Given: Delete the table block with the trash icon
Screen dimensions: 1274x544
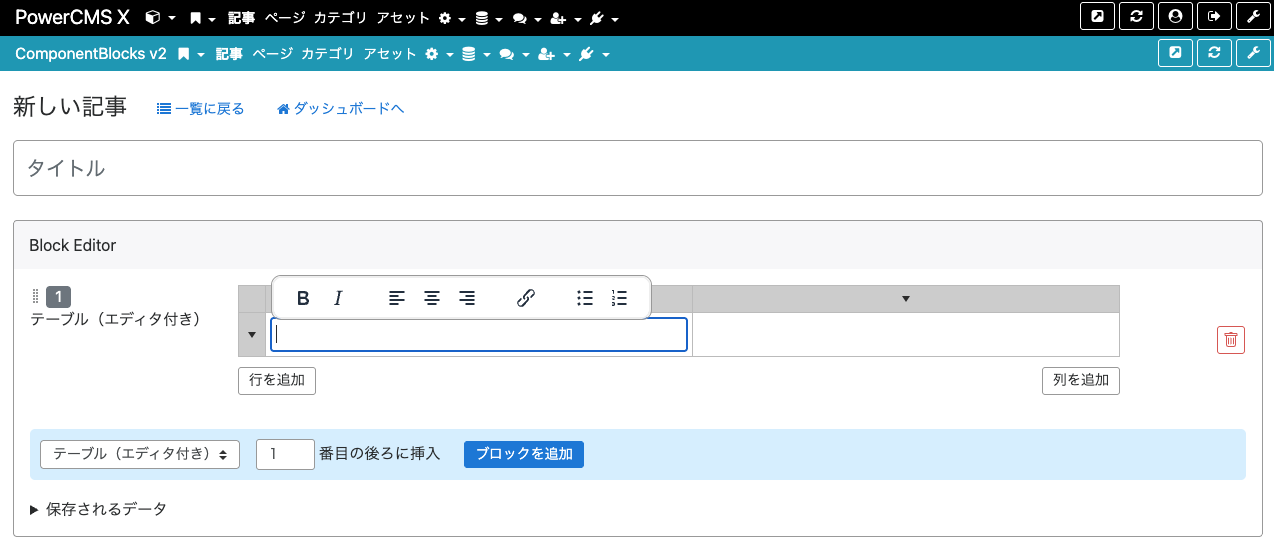Looking at the screenshot, I should tap(1231, 340).
